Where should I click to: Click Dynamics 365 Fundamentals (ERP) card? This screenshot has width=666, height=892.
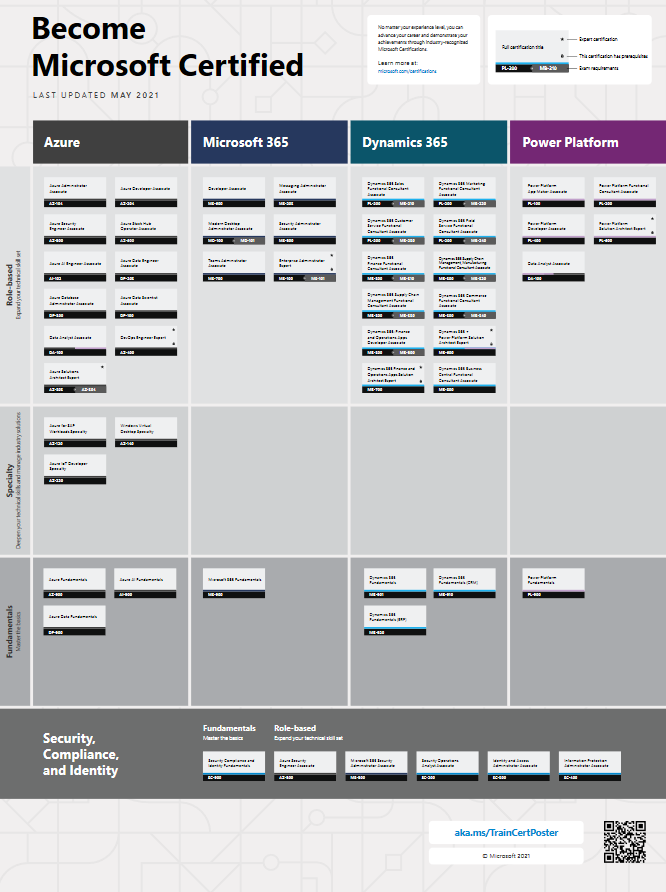click(395, 621)
